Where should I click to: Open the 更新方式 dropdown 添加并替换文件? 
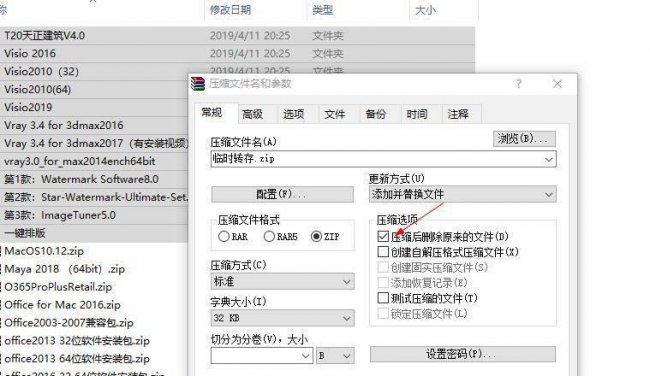(463, 194)
